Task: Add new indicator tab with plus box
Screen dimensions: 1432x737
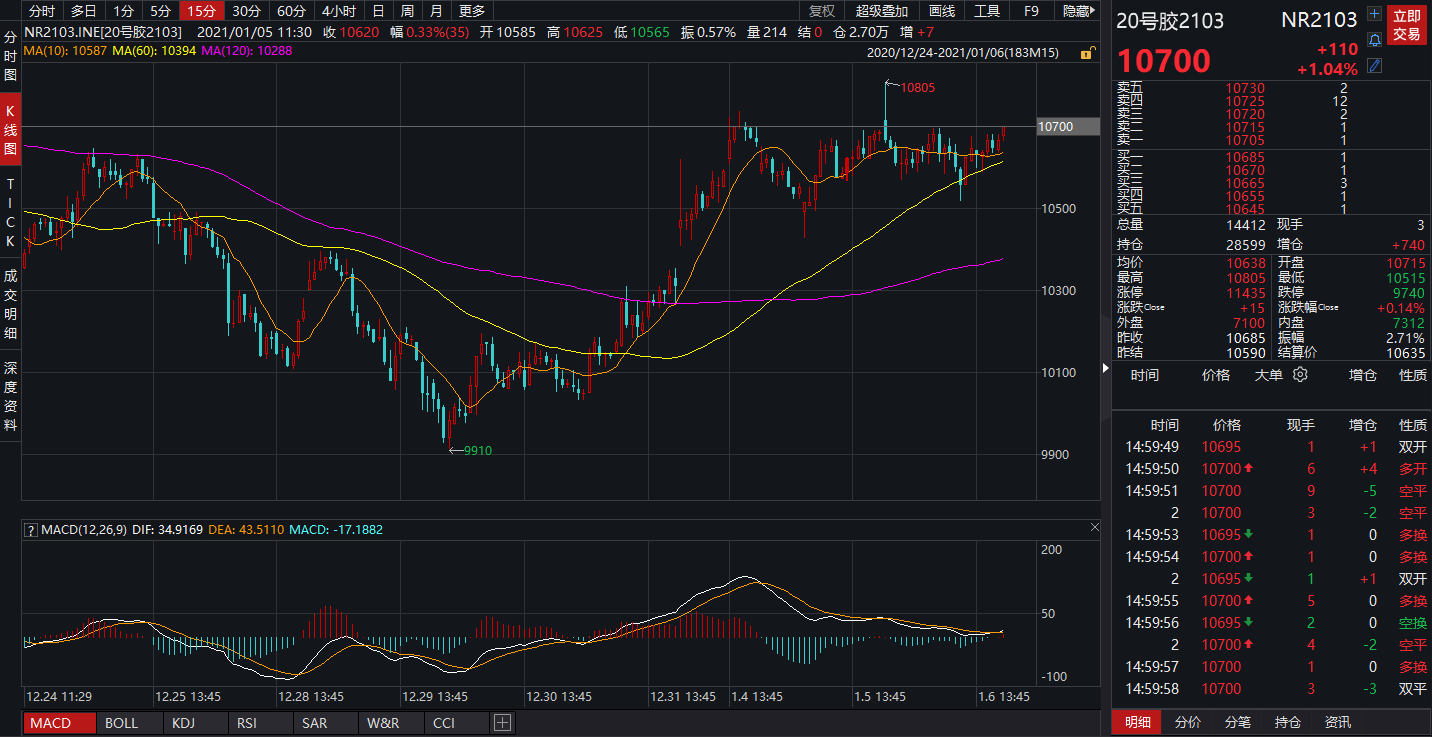Action: click(502, 722)
